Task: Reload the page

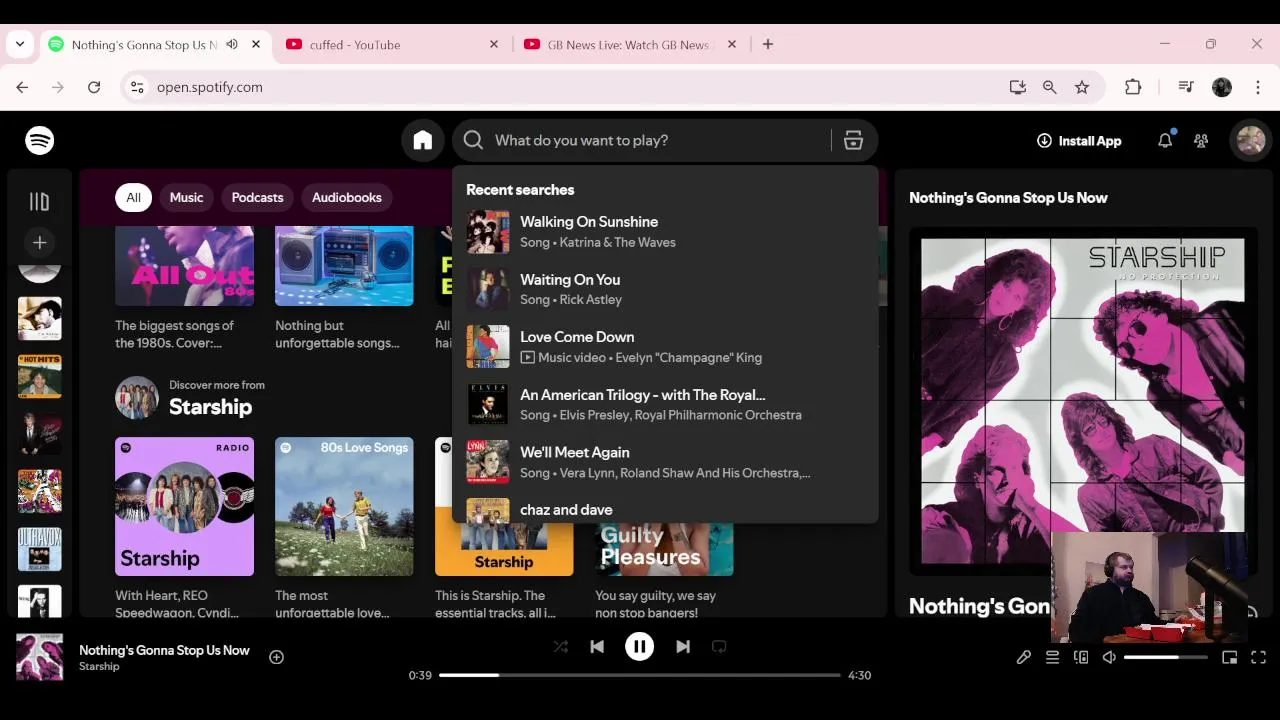Action: click(94, 88)
